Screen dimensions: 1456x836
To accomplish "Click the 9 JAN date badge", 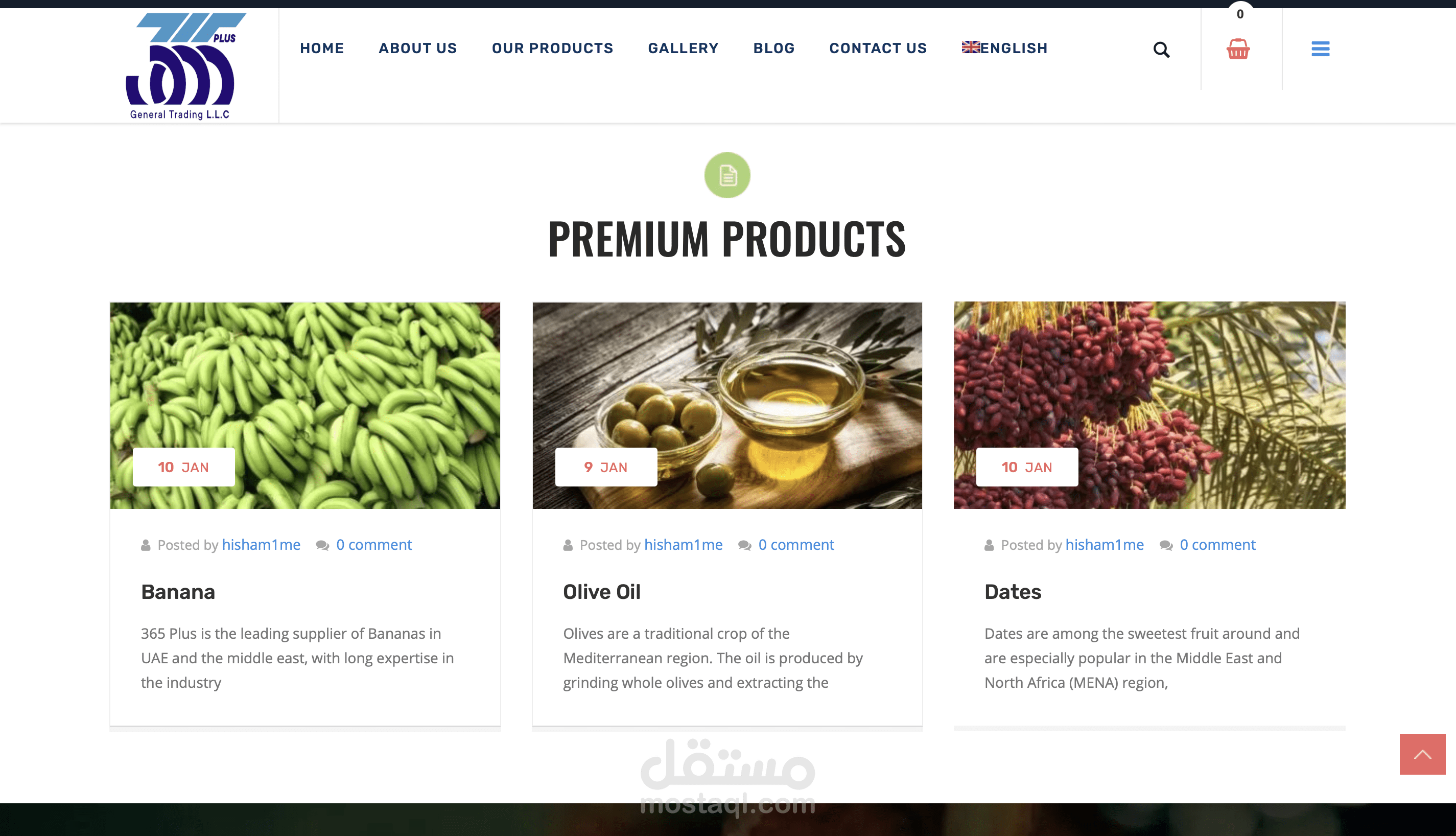I will (x=606, y=467).
